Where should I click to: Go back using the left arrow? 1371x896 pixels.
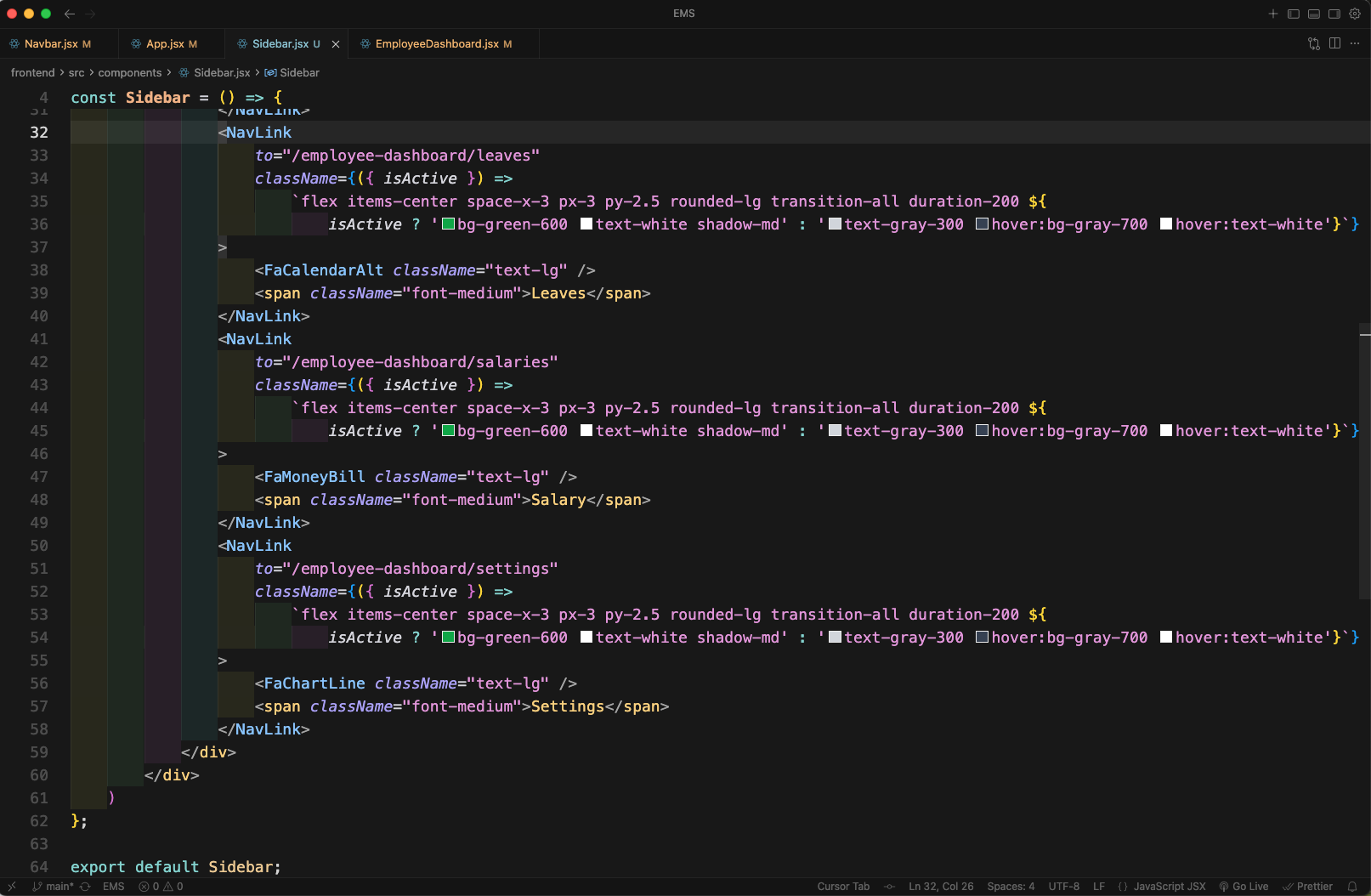pos(70,14)
